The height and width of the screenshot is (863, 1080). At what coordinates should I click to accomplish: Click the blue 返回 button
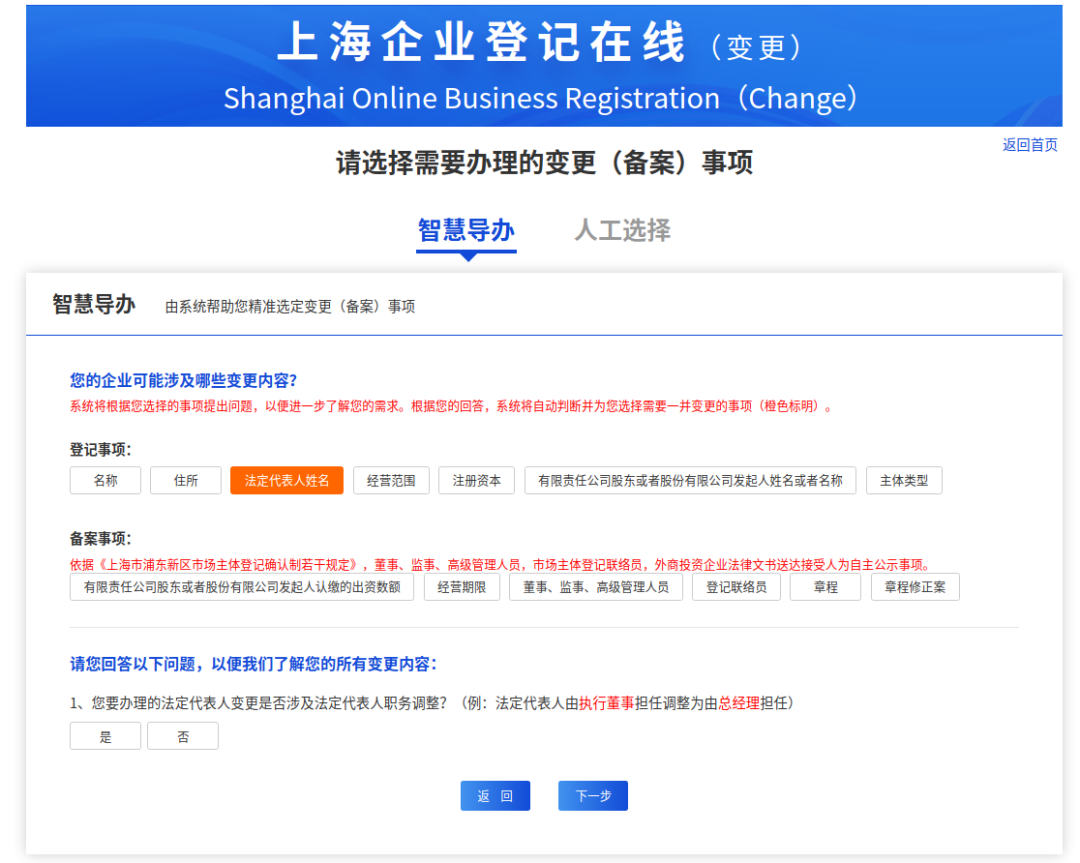495,796
